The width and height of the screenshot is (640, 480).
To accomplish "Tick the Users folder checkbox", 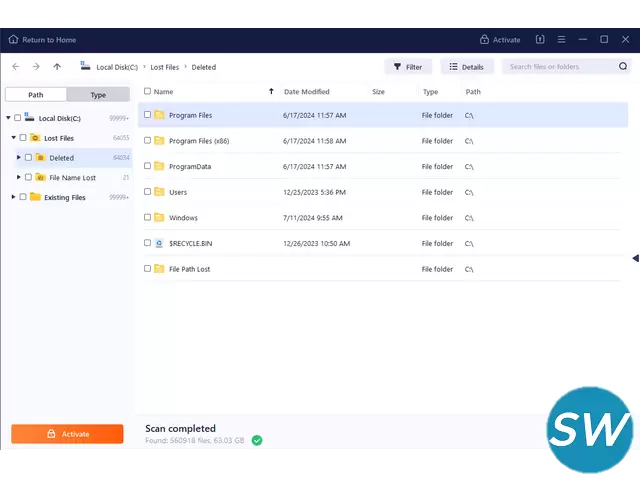I will (148, 192).
